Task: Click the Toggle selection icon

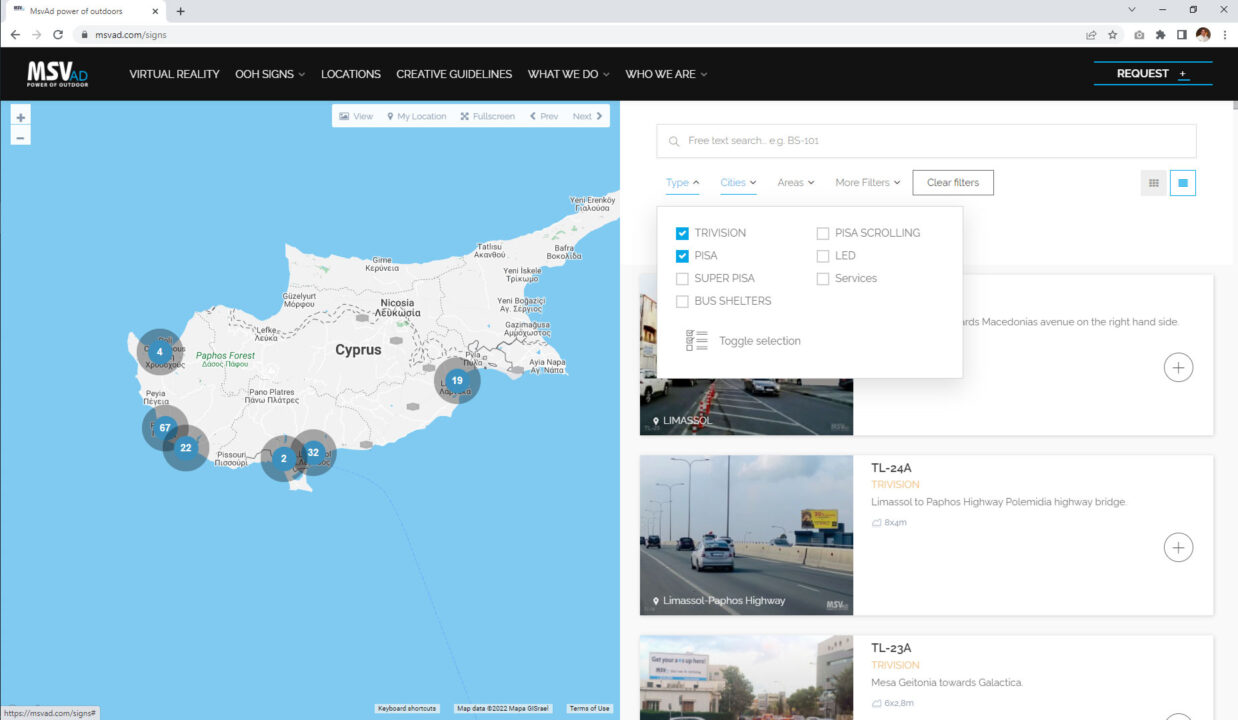Action: point(697,341)
